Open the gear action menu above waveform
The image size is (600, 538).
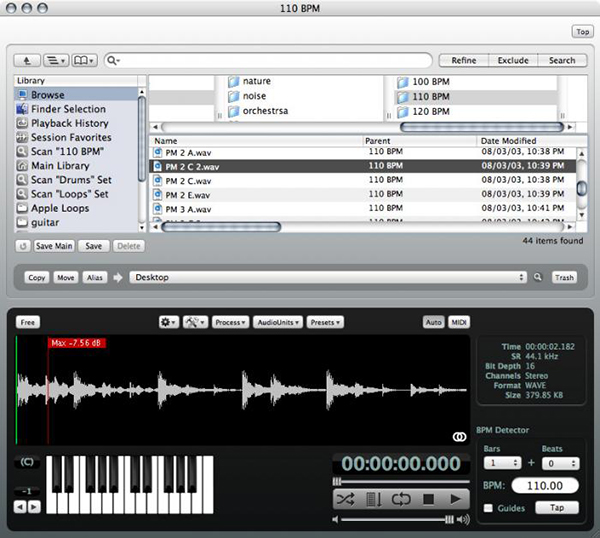click(x=168, y=322)
